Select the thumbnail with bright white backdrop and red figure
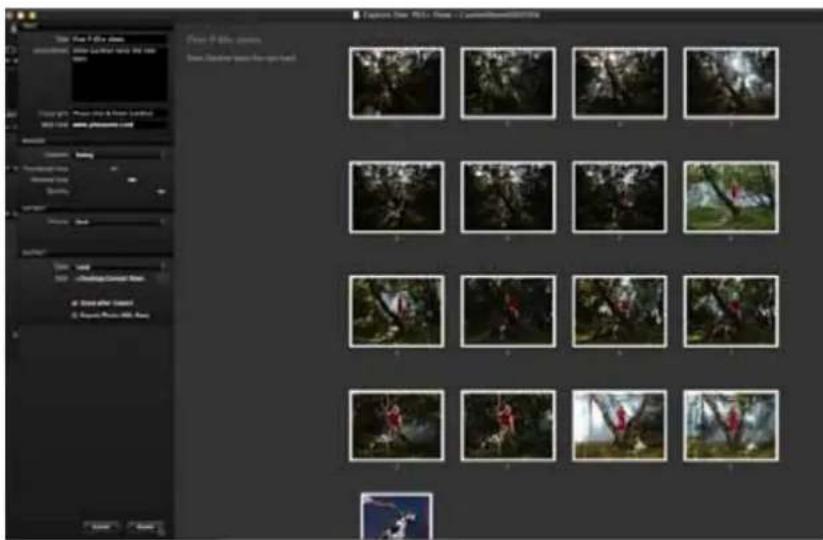 [619, 426]
